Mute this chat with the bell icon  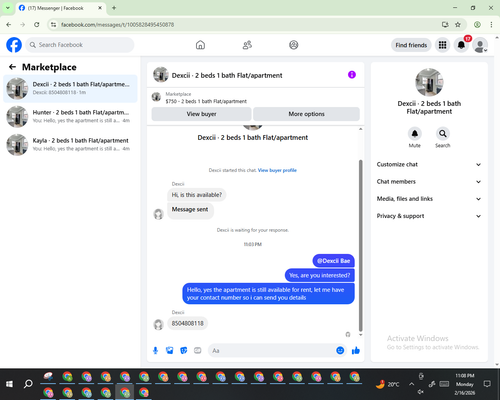[415, 134]
